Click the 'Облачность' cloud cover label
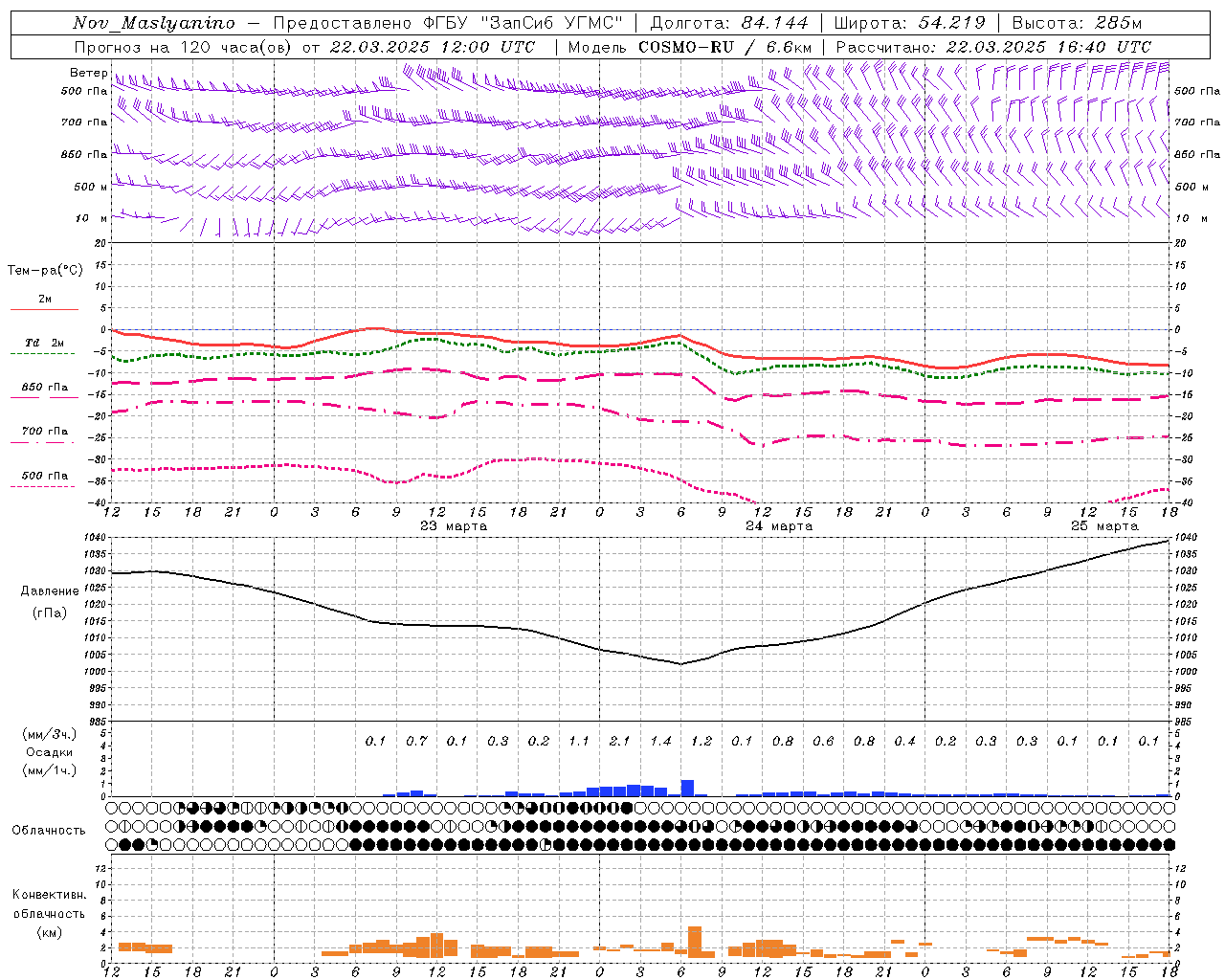The width and height of the screenshot is (1225, 980). 49,830
